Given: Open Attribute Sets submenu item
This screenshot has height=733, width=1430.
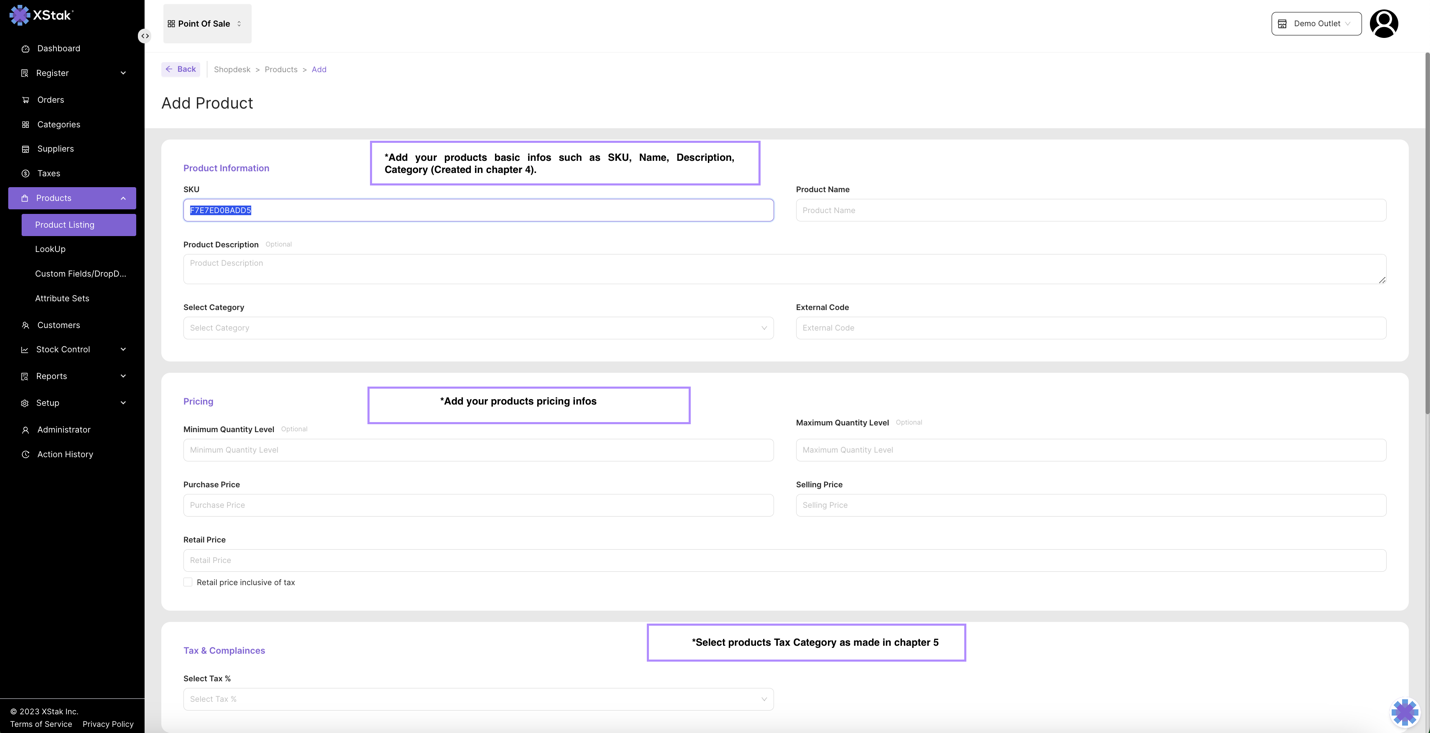Looking at the screenshot, I should pyautogui.click(x=62, y=298).
